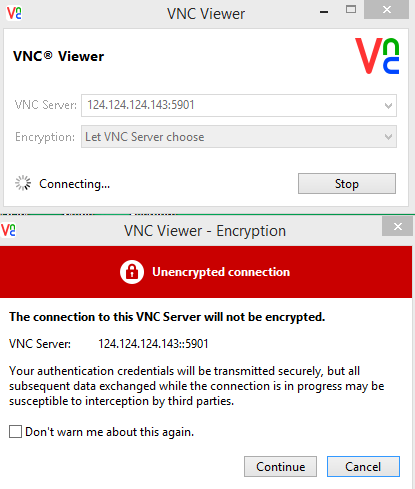Image resolution: width=415 pixels, height=489 pixels.
Task: Click the 124.124.124.143::5901 server text in dialog
Action: click(153, 344)
